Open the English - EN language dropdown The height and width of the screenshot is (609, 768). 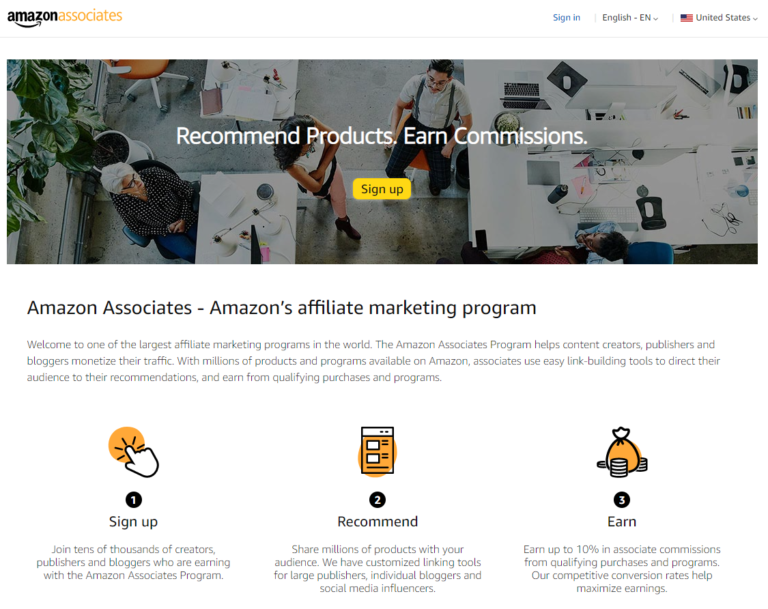click(x=630, y=18)
